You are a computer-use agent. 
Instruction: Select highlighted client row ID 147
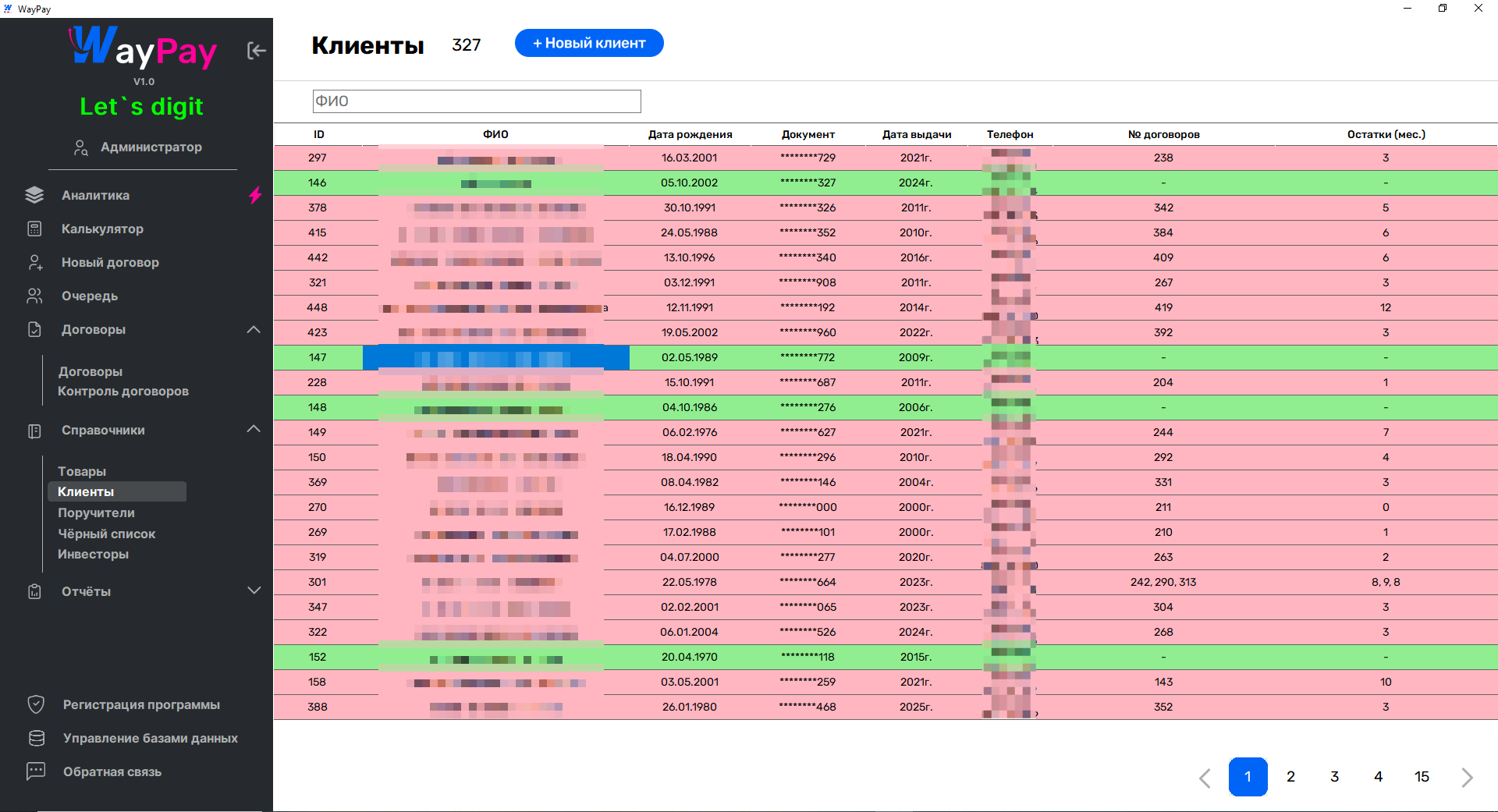click(886, 357)
